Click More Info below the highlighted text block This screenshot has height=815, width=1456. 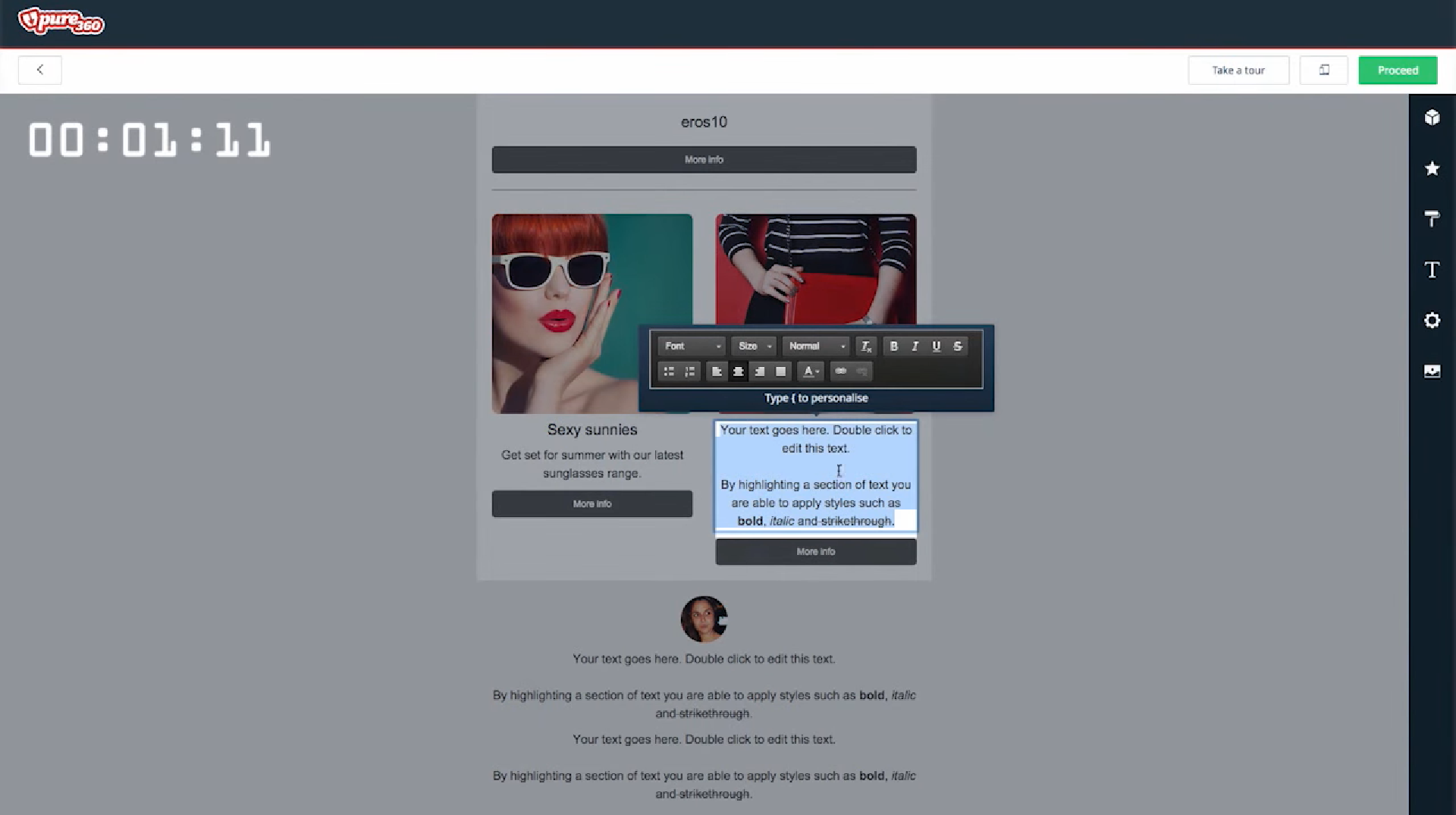click(x=816, y=552)
